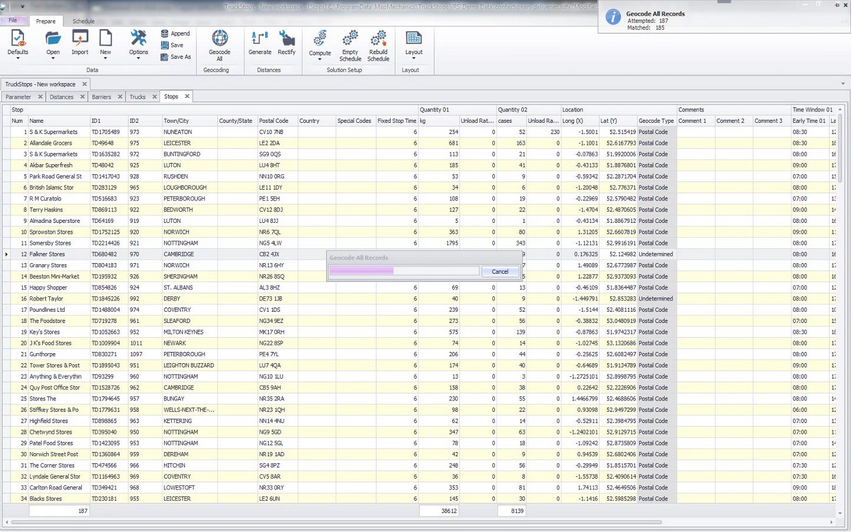Click the Geocode All globe icon

tap(219, 39)
